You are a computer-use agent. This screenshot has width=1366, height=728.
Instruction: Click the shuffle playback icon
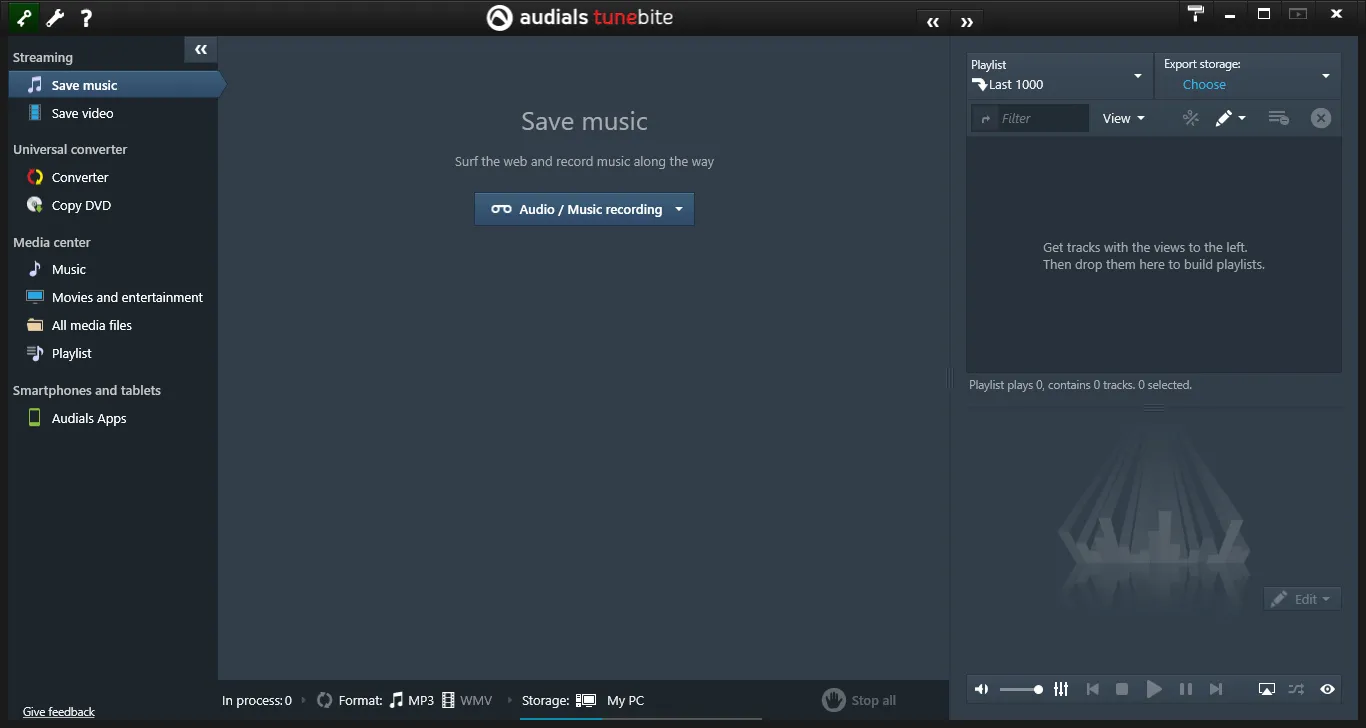[1296, 689]
